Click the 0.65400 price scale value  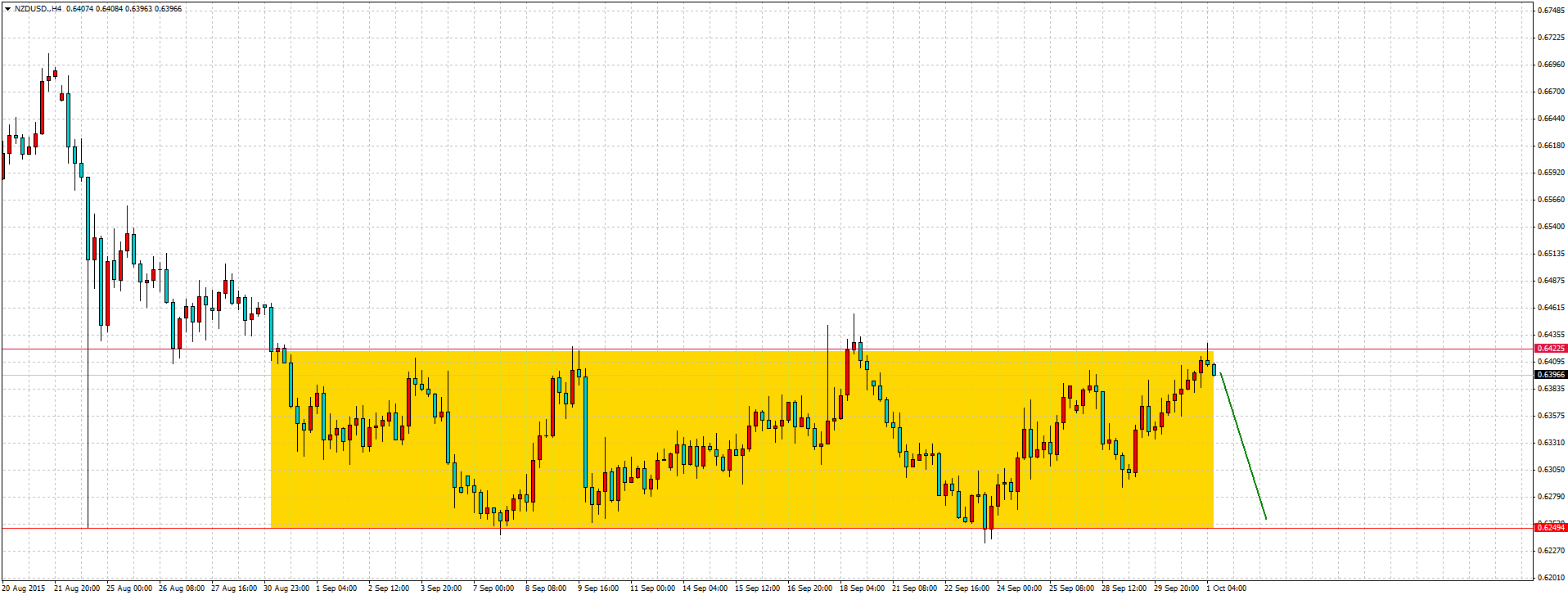click(x=1551, y=227)
